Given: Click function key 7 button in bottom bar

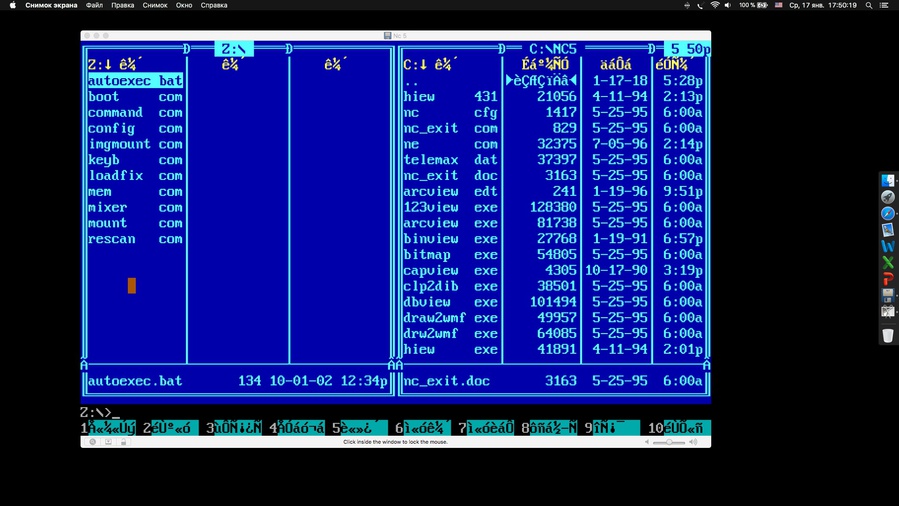Looking at the screenshot, I should [x=486, y=427].
